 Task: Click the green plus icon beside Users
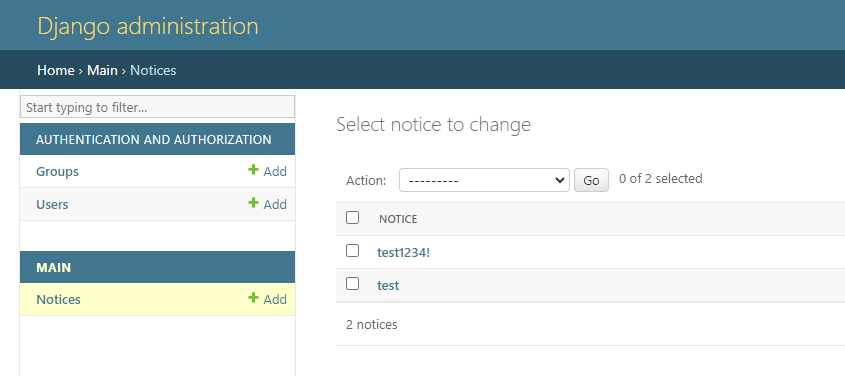click(x=253, y=203)
